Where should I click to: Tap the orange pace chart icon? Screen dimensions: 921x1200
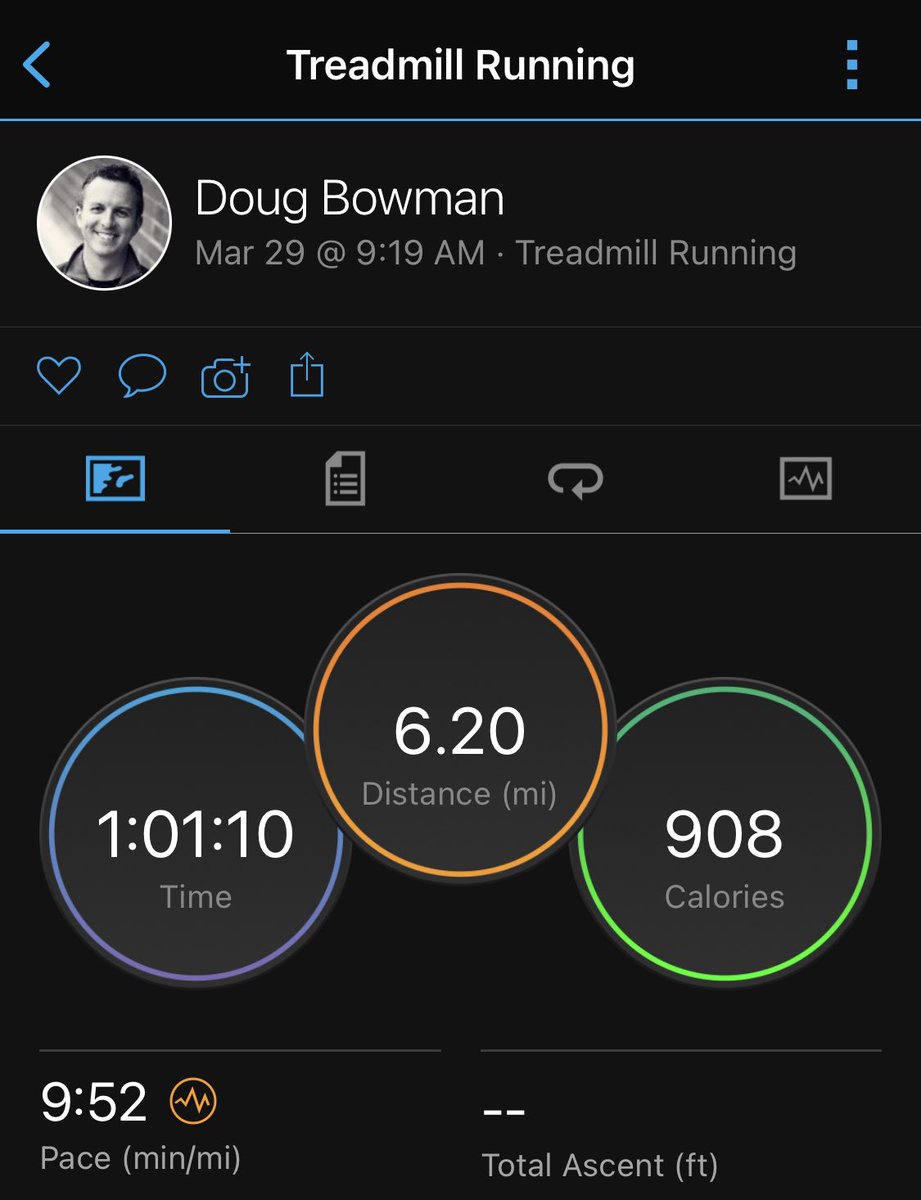(x=193, y=1103)
